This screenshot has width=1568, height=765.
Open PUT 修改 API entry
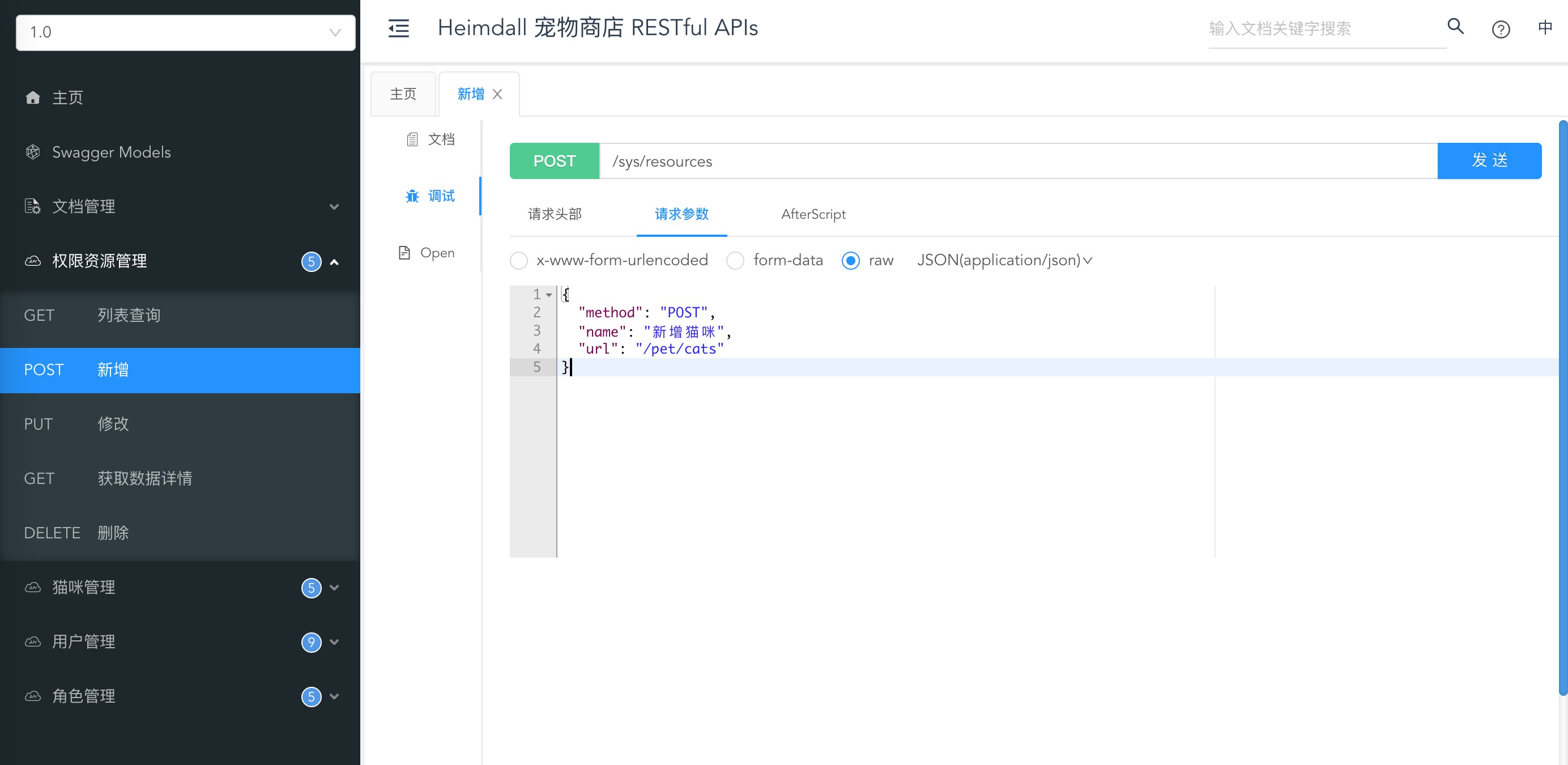pos(180,424)
